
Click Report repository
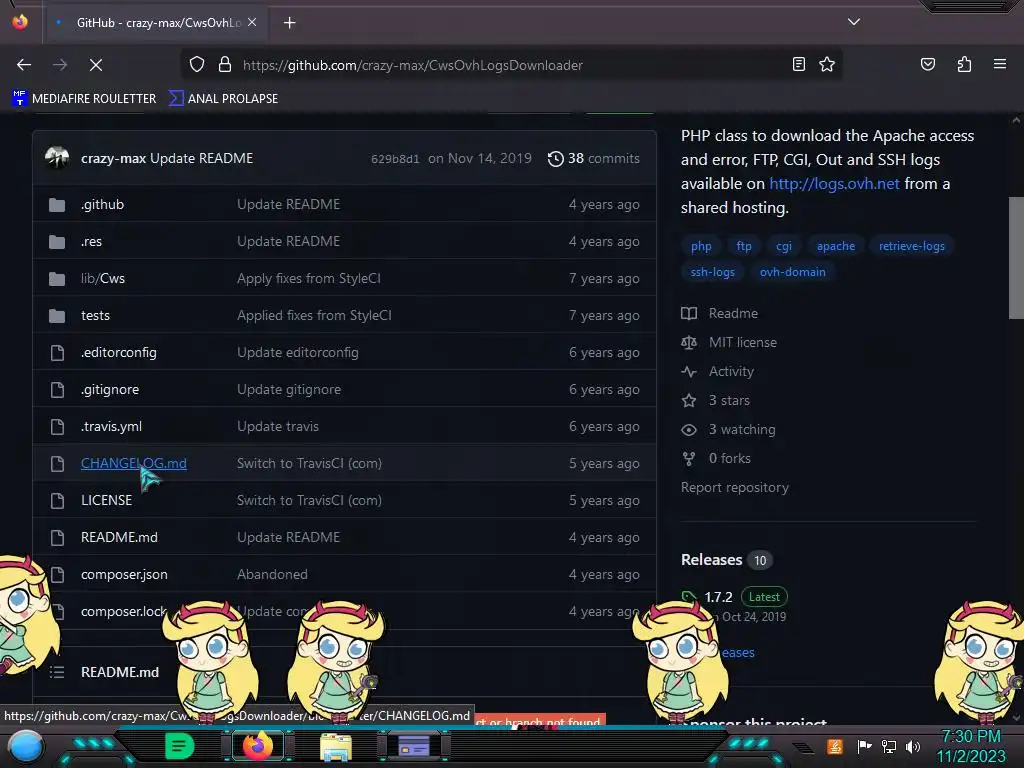pyautogui.click(x=735, y=488)
